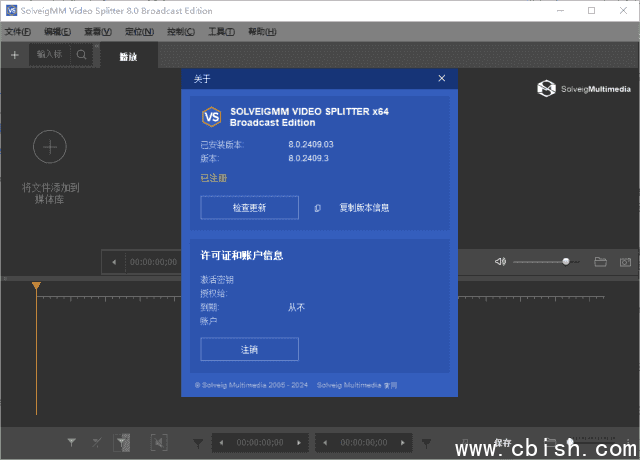640x460 pixels.
Task: Click the VS app icon in the title bar
Action: tap(11, 11)
